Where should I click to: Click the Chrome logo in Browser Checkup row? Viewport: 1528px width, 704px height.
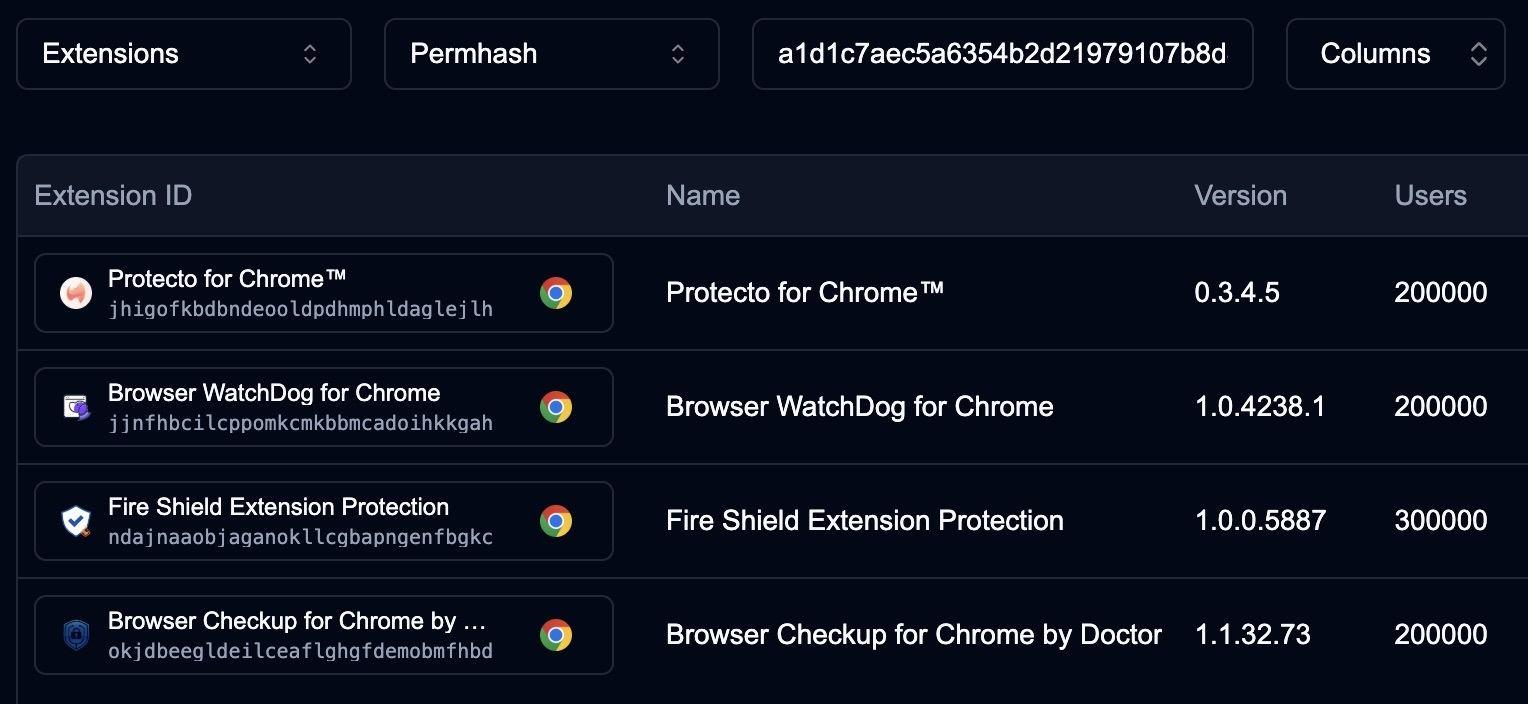(x=556, y=635)
